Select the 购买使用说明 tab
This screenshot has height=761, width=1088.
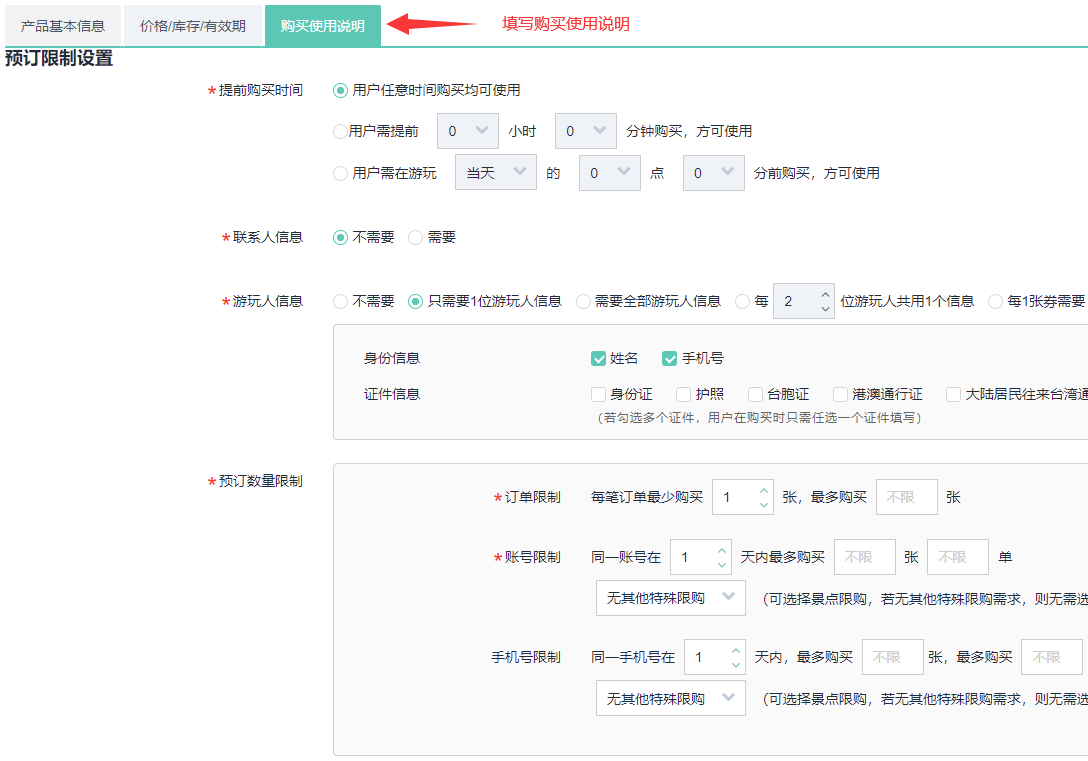click(x=322, y=26)
